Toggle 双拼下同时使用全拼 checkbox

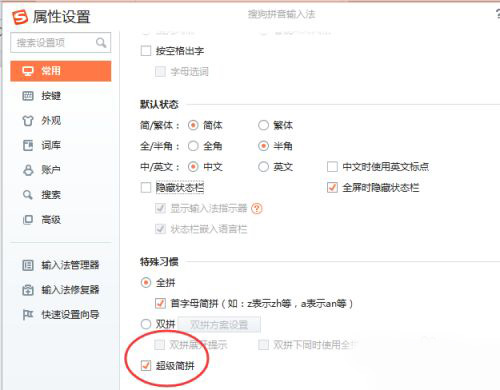(263, 345)
